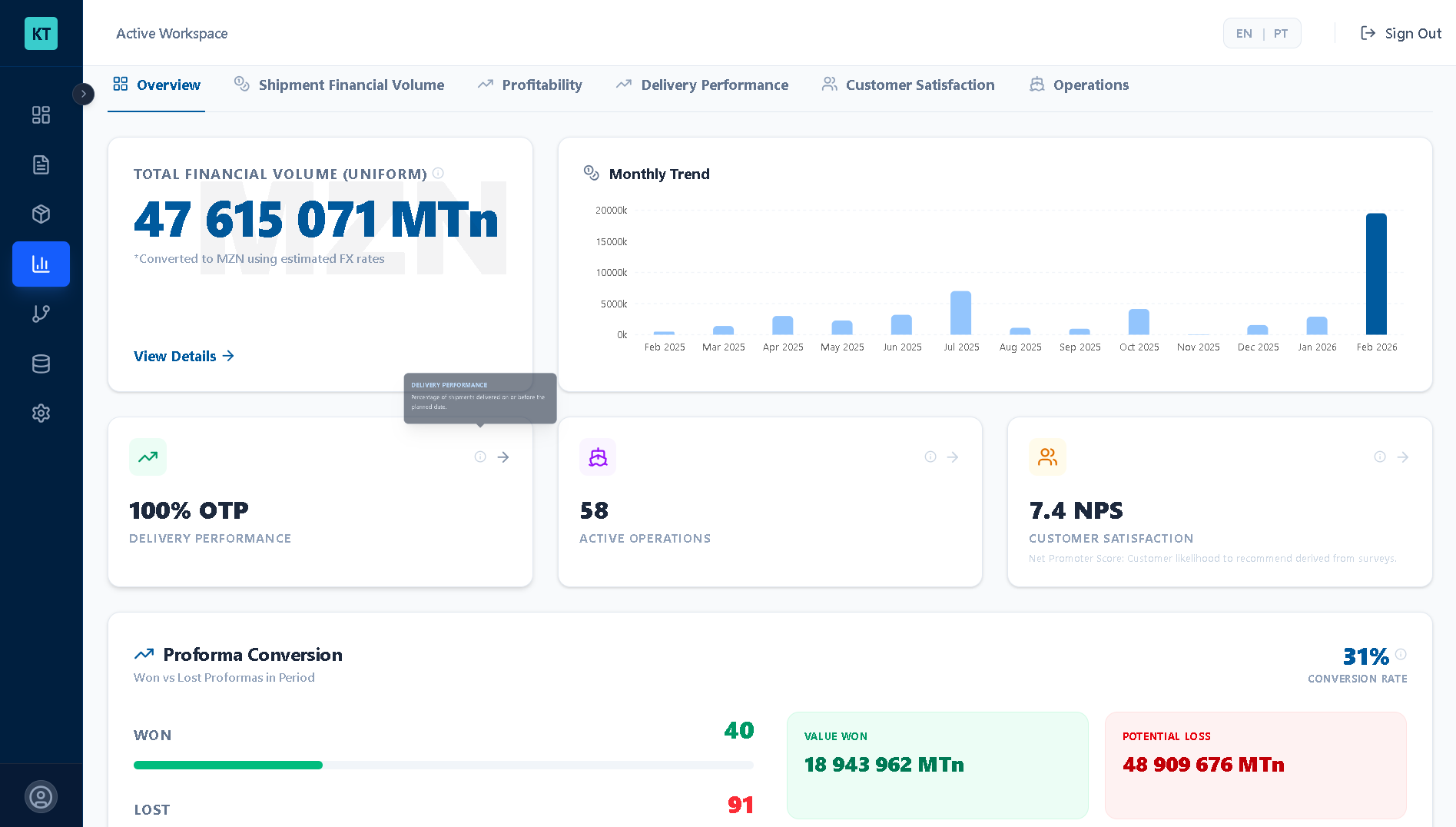
Task: Open the dashboard grid icon in sidebar
Action: pos(41,115)
